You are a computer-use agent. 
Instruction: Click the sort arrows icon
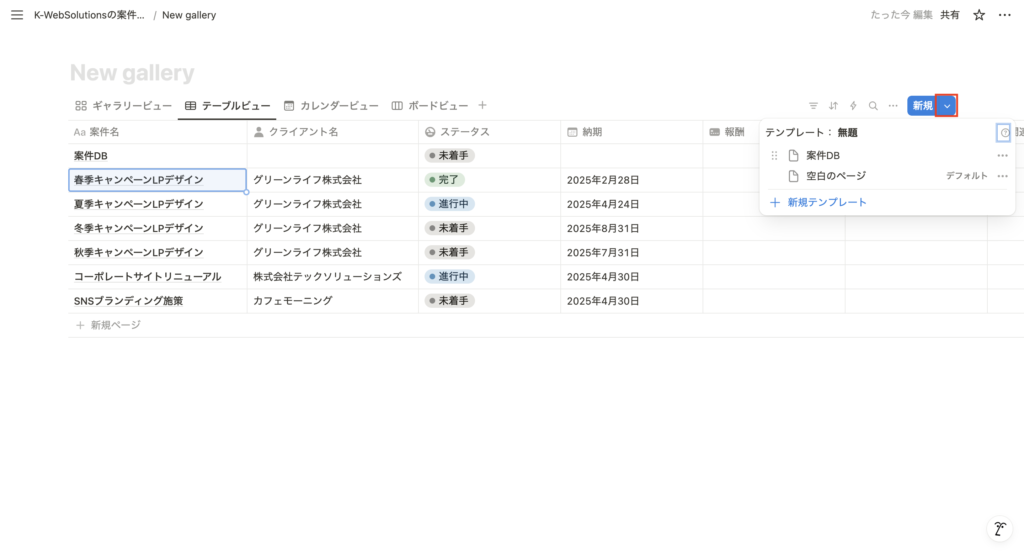(x=833, y=106)
